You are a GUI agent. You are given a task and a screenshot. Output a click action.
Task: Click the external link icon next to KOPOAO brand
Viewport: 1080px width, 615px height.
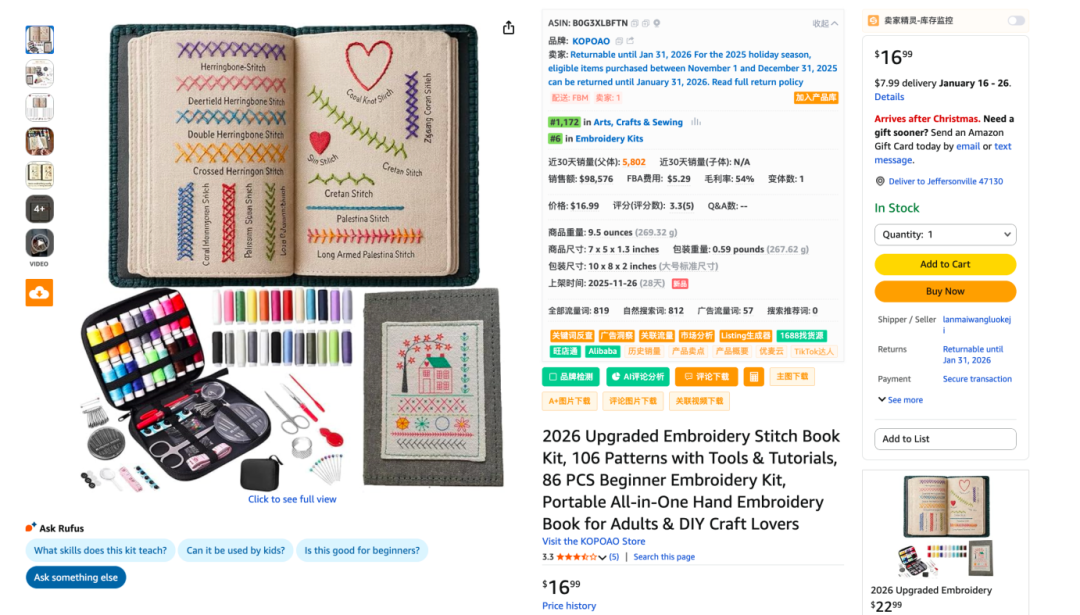[x=630, y=41]
